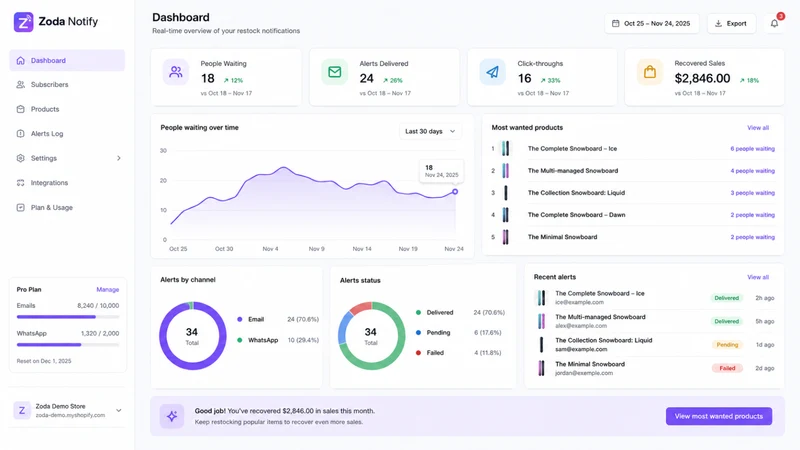Image resolution: width=800 pixels, height=450 pixels.
Task: Click the zoda-demo.myshopify.com store address
Action: pos(70,415)
